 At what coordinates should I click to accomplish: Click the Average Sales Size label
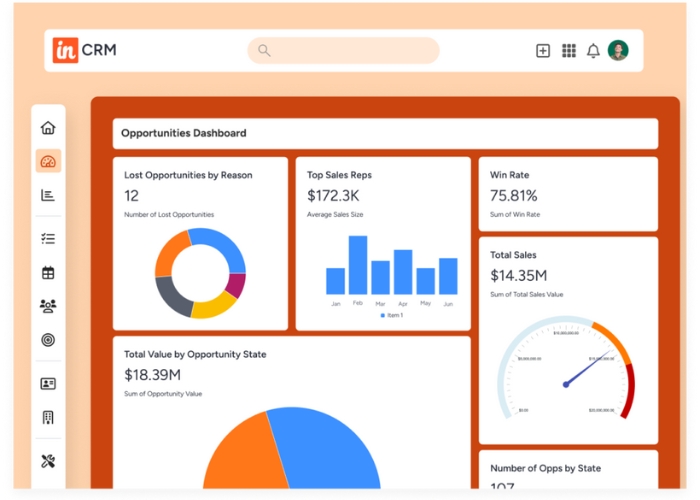tap(335, 215)
